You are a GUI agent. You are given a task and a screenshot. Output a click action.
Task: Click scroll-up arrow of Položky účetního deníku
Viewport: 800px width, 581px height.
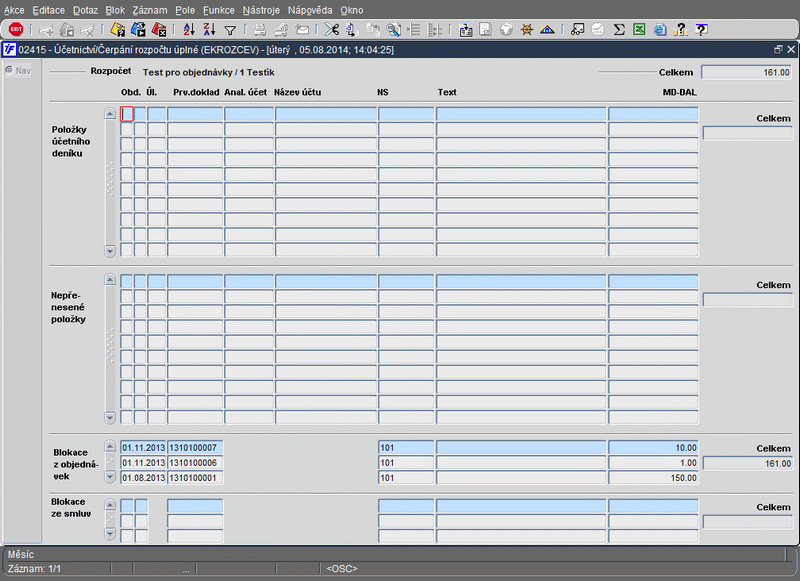[x=110, y=114]
